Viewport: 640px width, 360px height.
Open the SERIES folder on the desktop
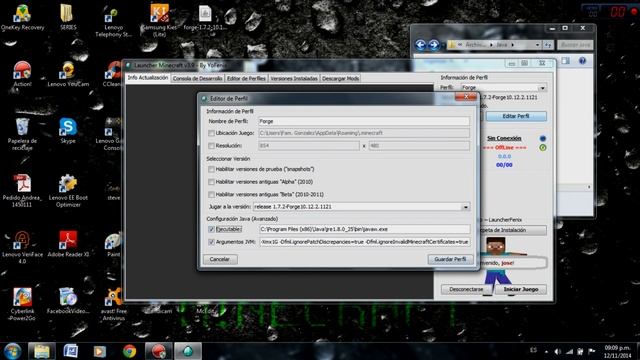(x=68, y=18)
